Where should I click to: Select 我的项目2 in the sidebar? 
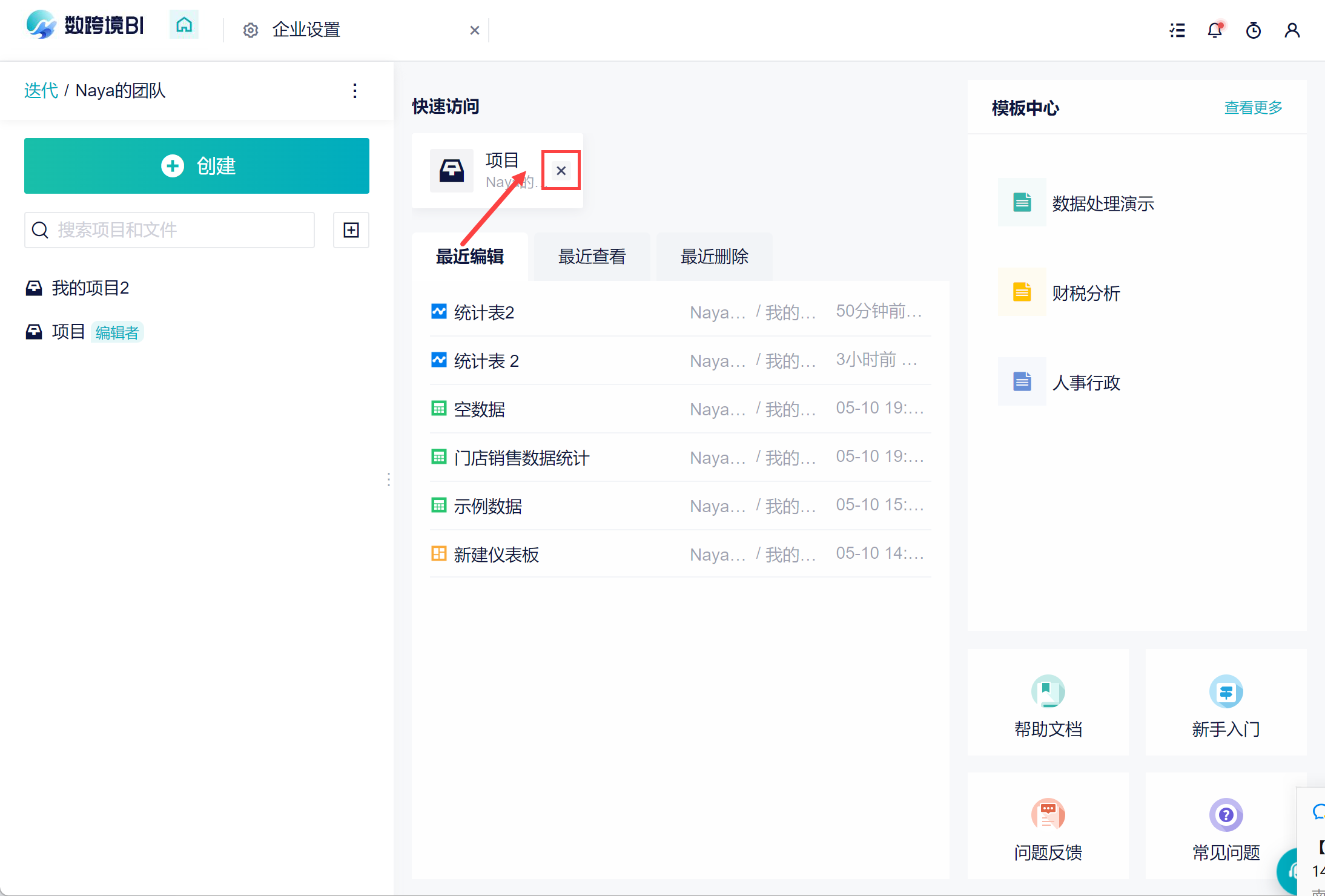coord(90,288)
